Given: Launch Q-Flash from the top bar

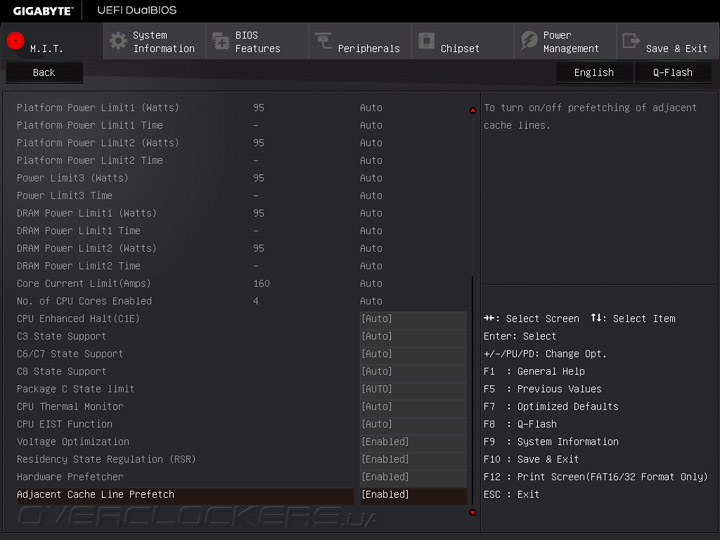Looking at the screenshot, I should pyautogui.click(x=672, y=72).
